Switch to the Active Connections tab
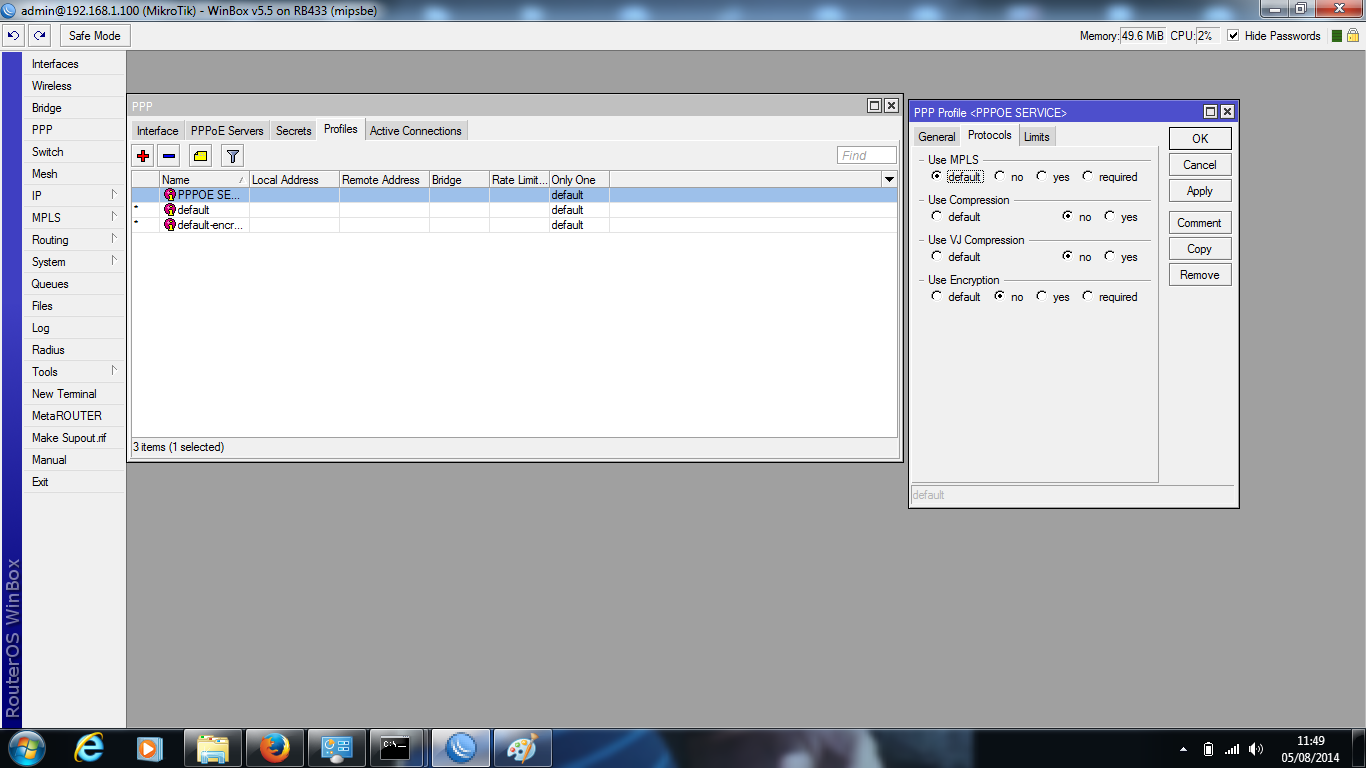The image size is (1366, 768). click(x=416, y=131)
